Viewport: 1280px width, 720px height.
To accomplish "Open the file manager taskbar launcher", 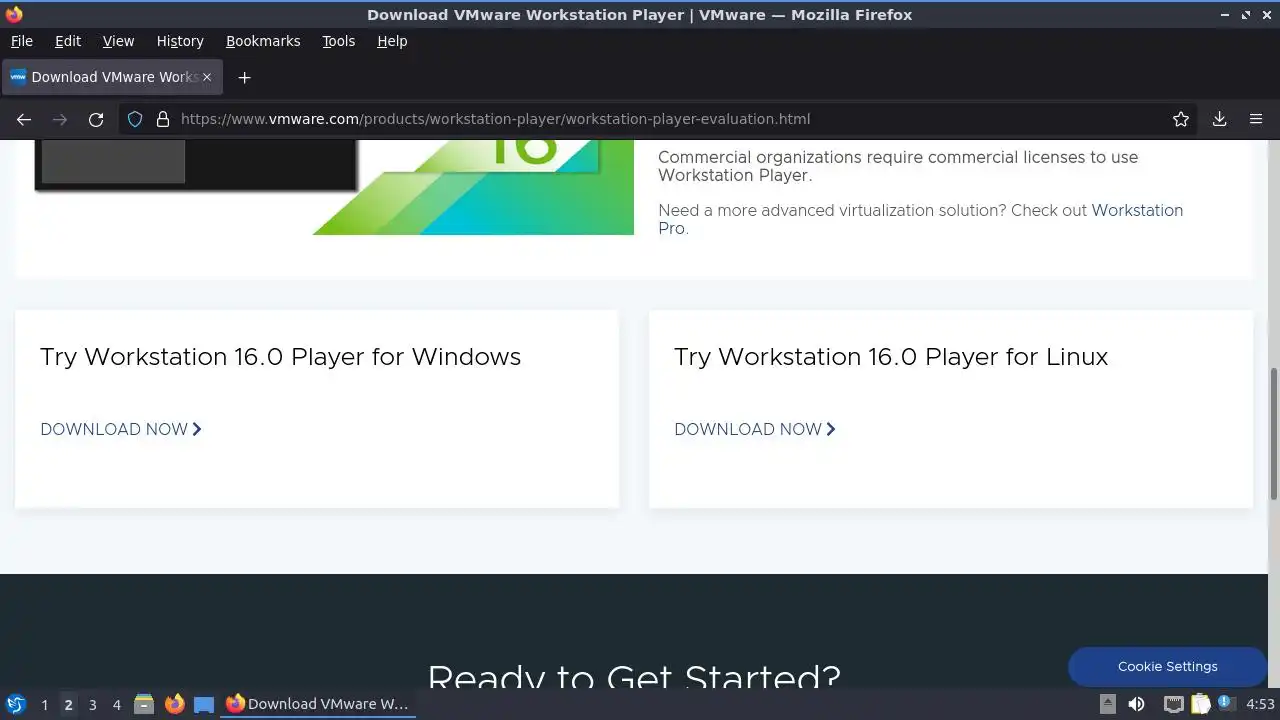I will [144, 704].
